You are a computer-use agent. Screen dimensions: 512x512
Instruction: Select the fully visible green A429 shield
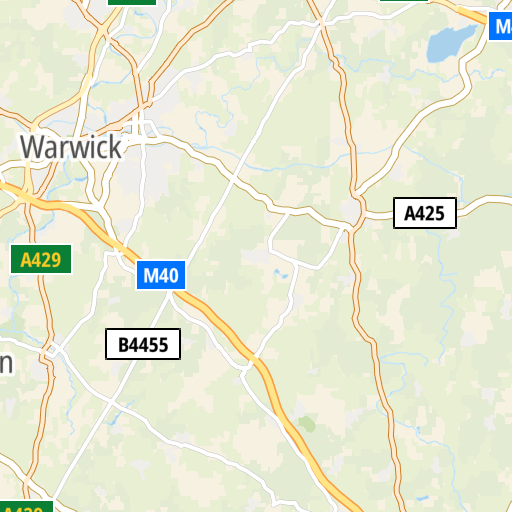41,259
